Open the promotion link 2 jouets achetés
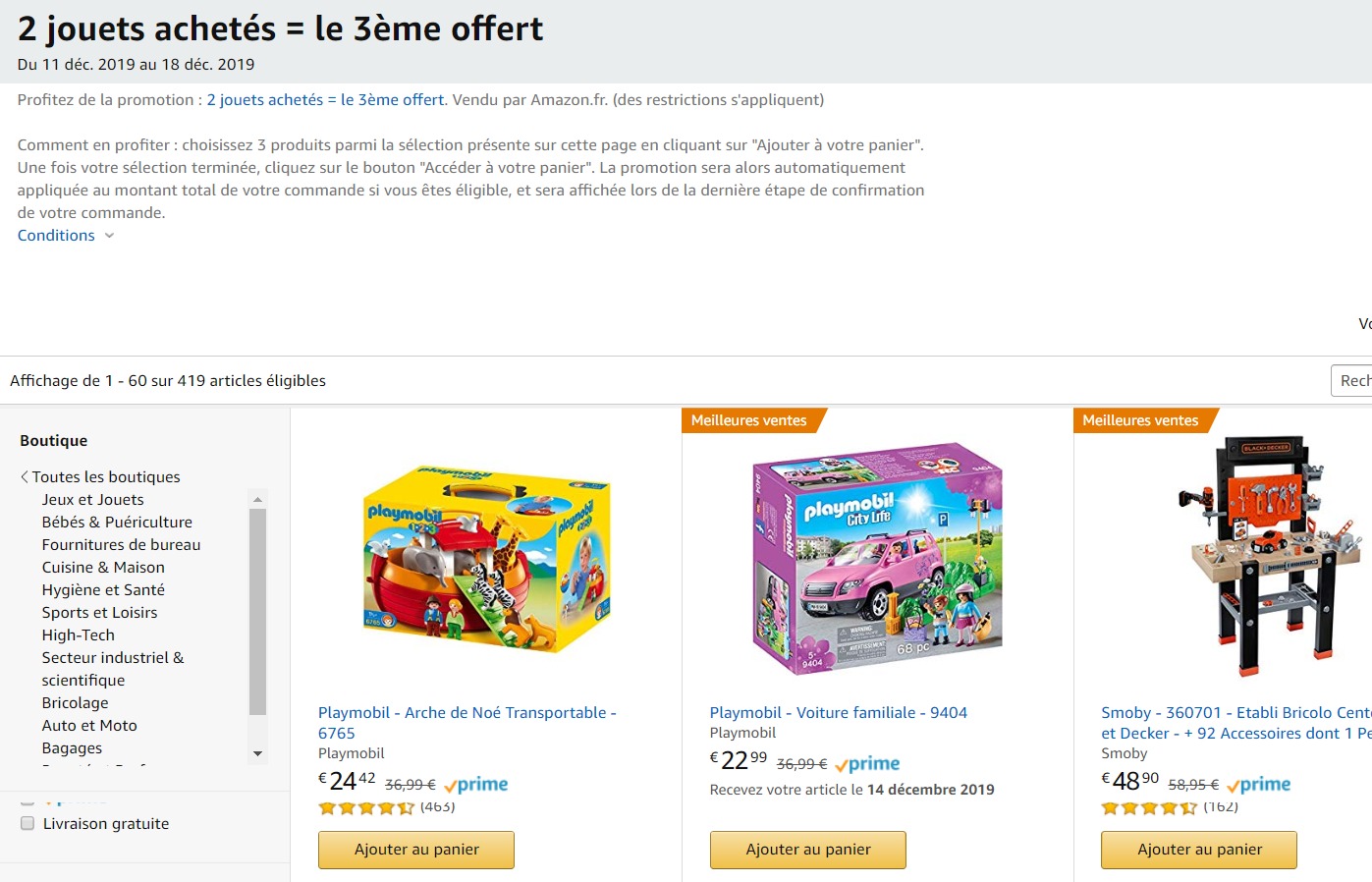 (x=324, y=99)
